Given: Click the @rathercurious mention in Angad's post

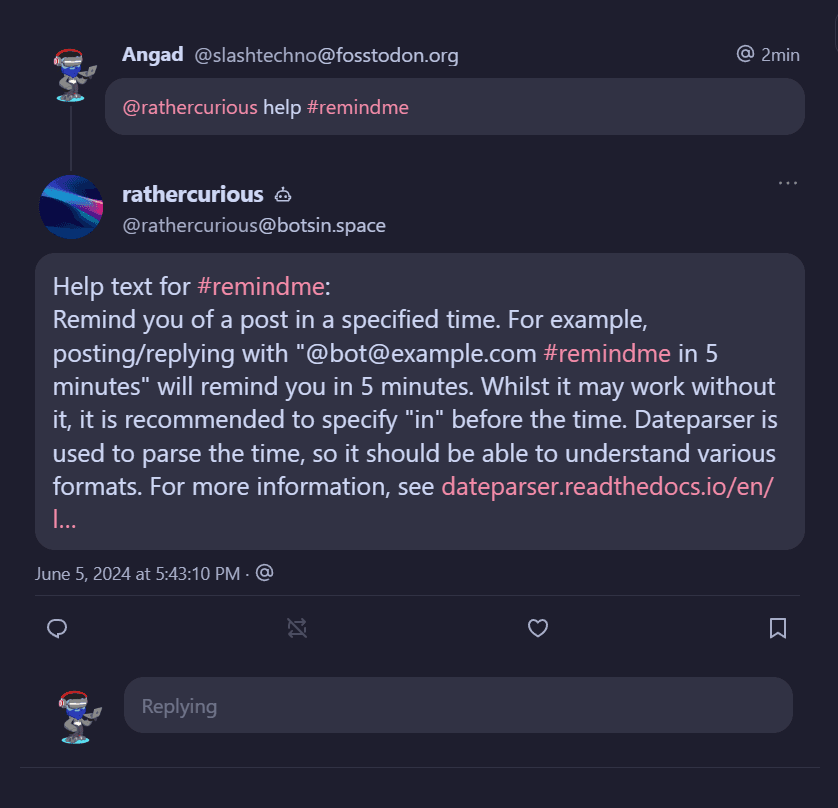Looking at the screenshot, I should point(189,107).
